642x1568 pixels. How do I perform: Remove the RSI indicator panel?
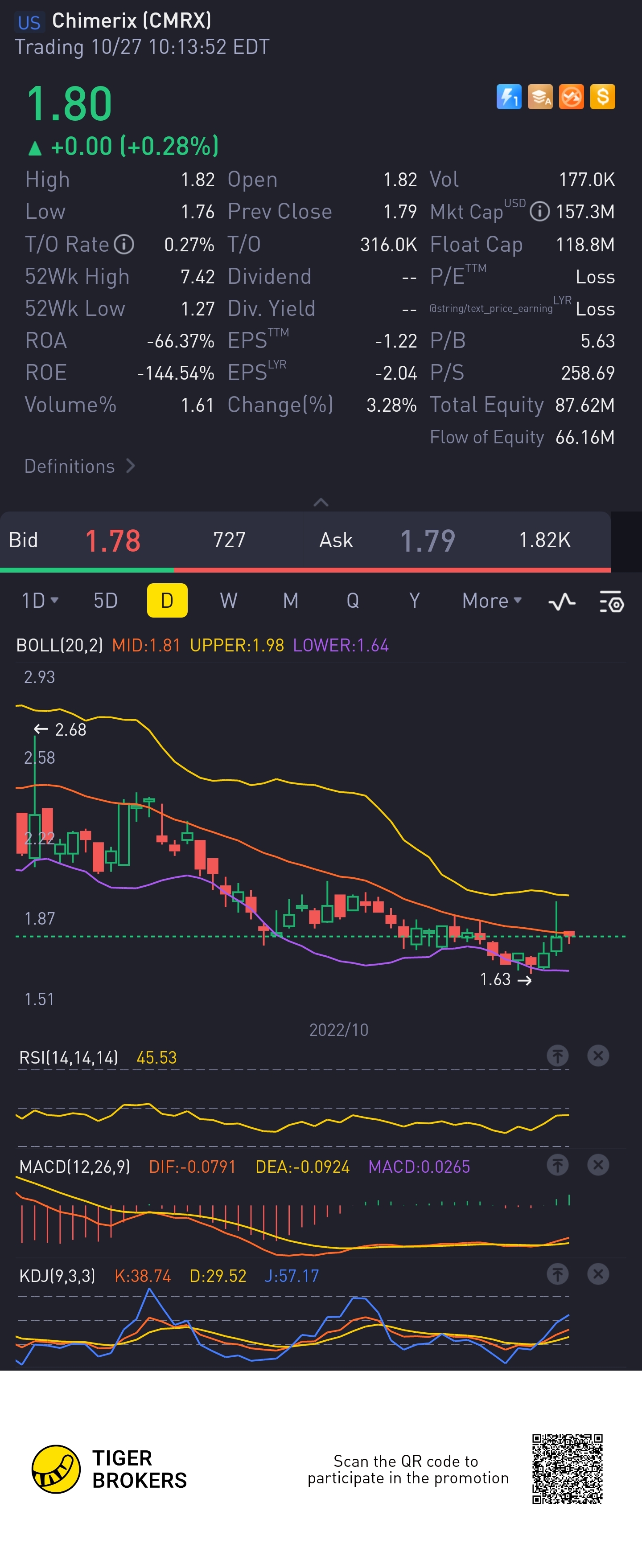click(x=598, y=1056)
